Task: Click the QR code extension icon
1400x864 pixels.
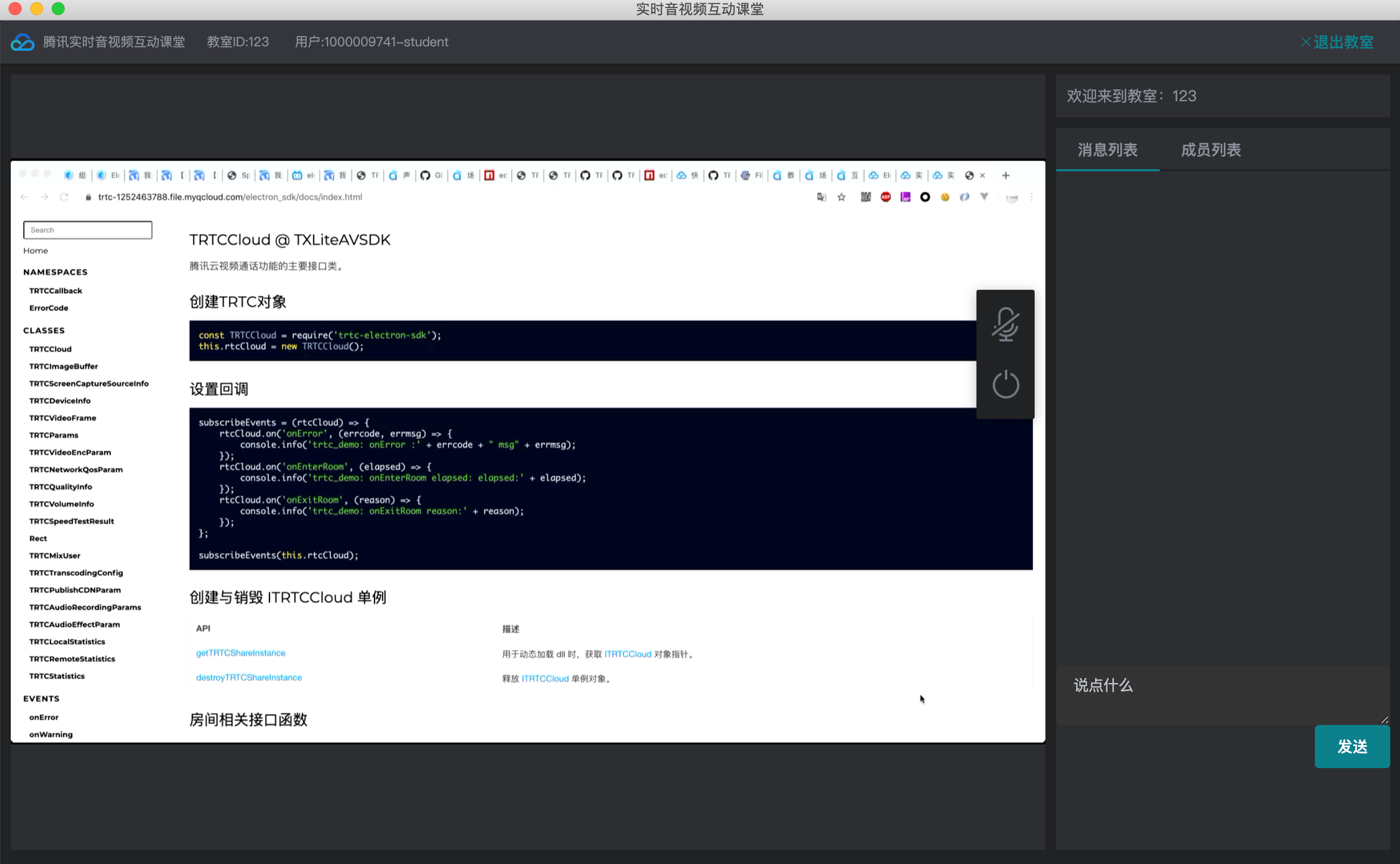Action: click(x=865, y=197)
